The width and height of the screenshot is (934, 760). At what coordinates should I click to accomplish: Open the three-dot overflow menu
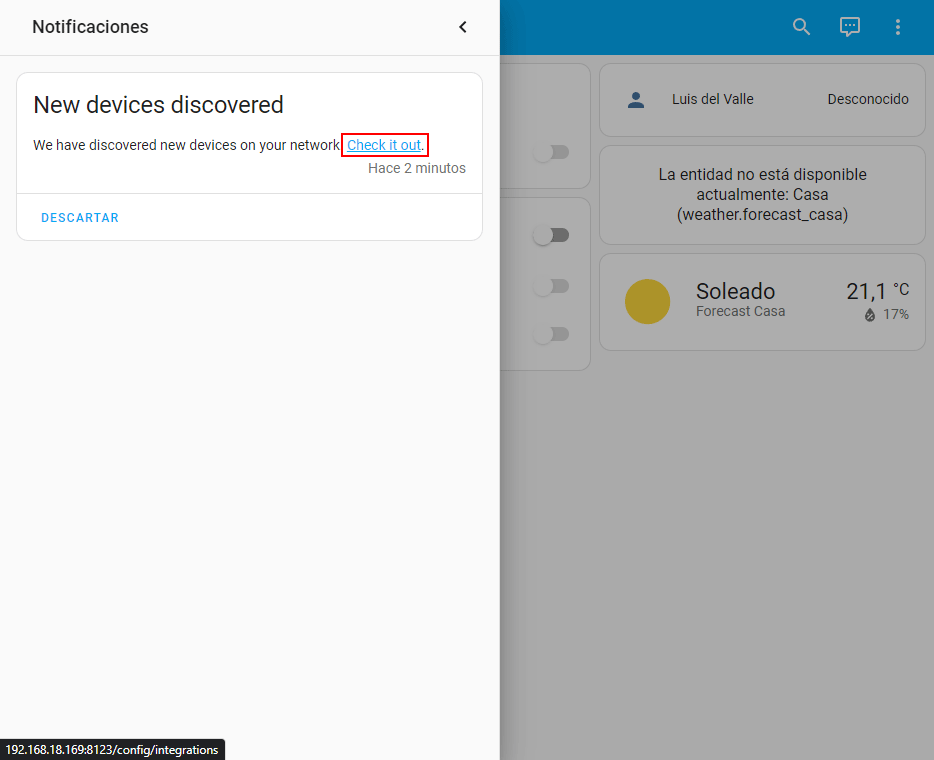coord(897,27)
